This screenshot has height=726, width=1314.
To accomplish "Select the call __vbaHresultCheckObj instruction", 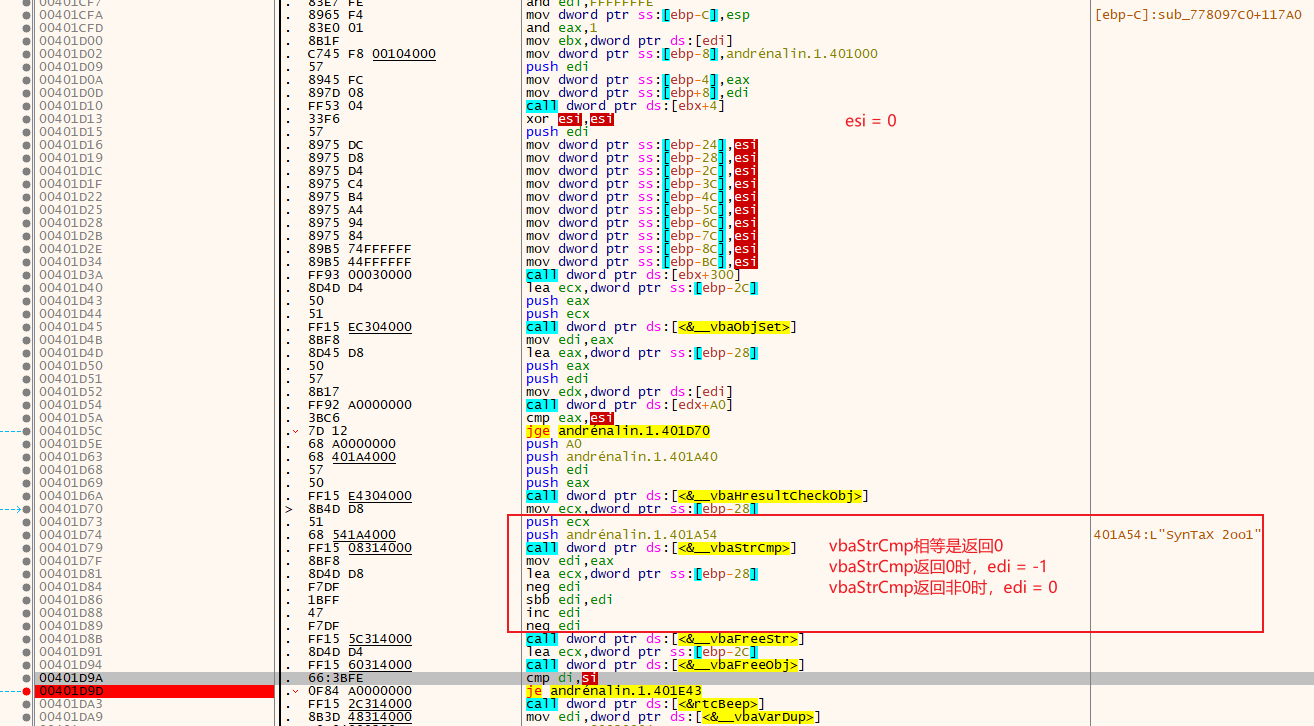I will pos(697,496).
